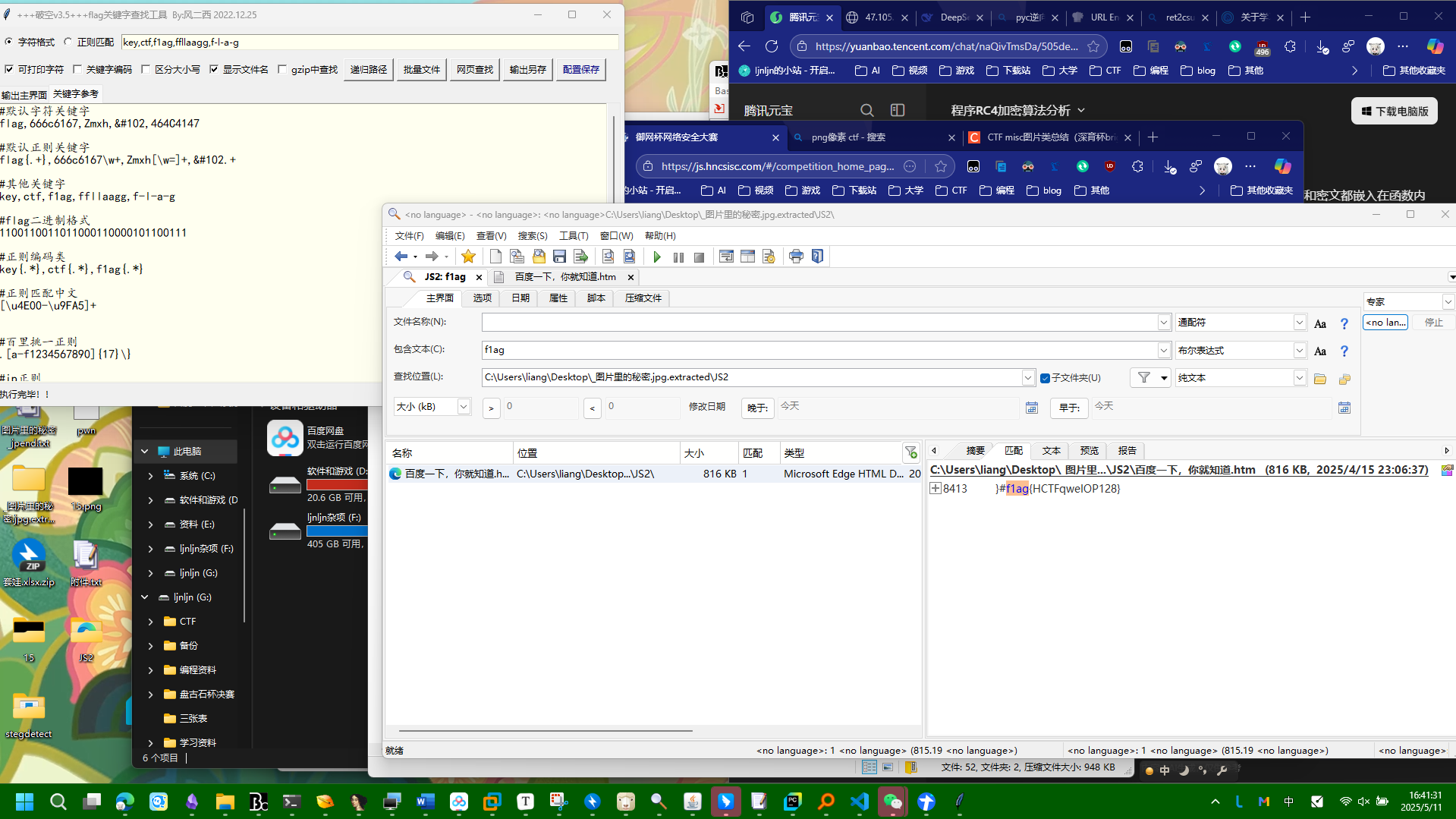1456x819 pixels.
Task: Click the new blank document icon
Action: 495,257
